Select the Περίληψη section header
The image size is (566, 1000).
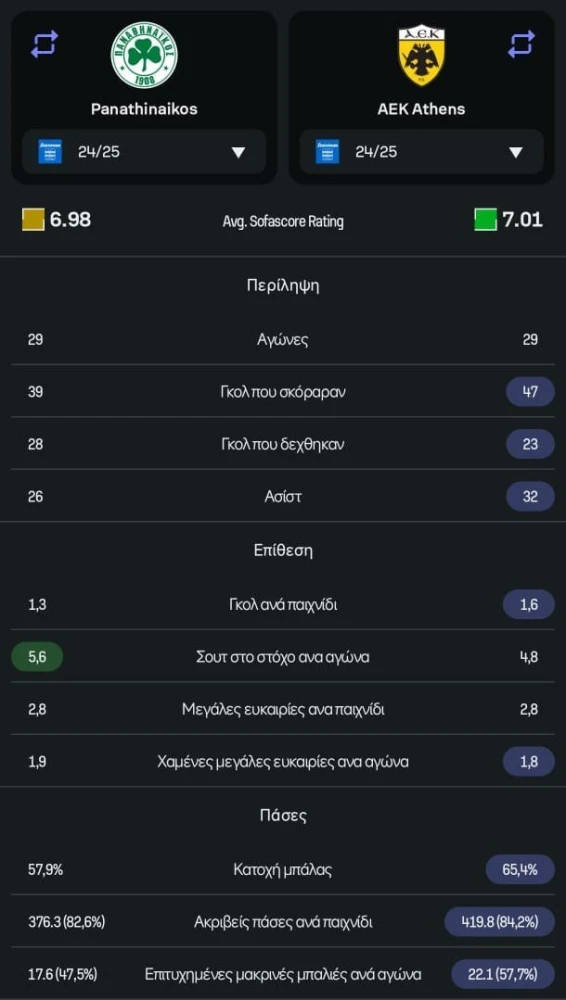coord(283,286)
